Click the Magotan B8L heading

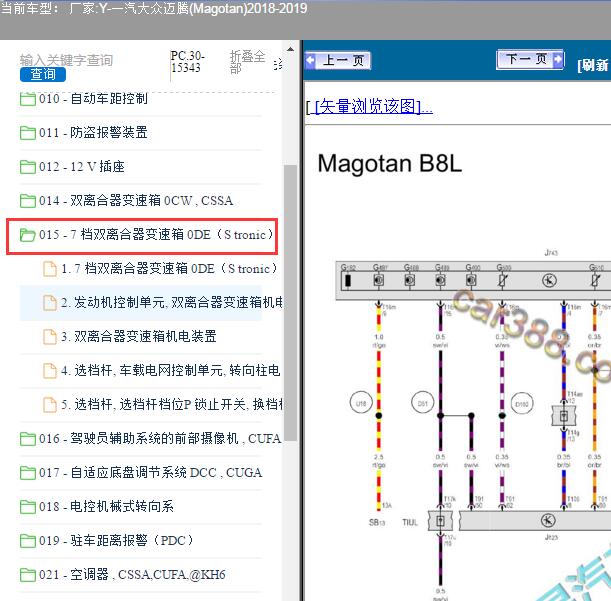(x=390, y=163)
